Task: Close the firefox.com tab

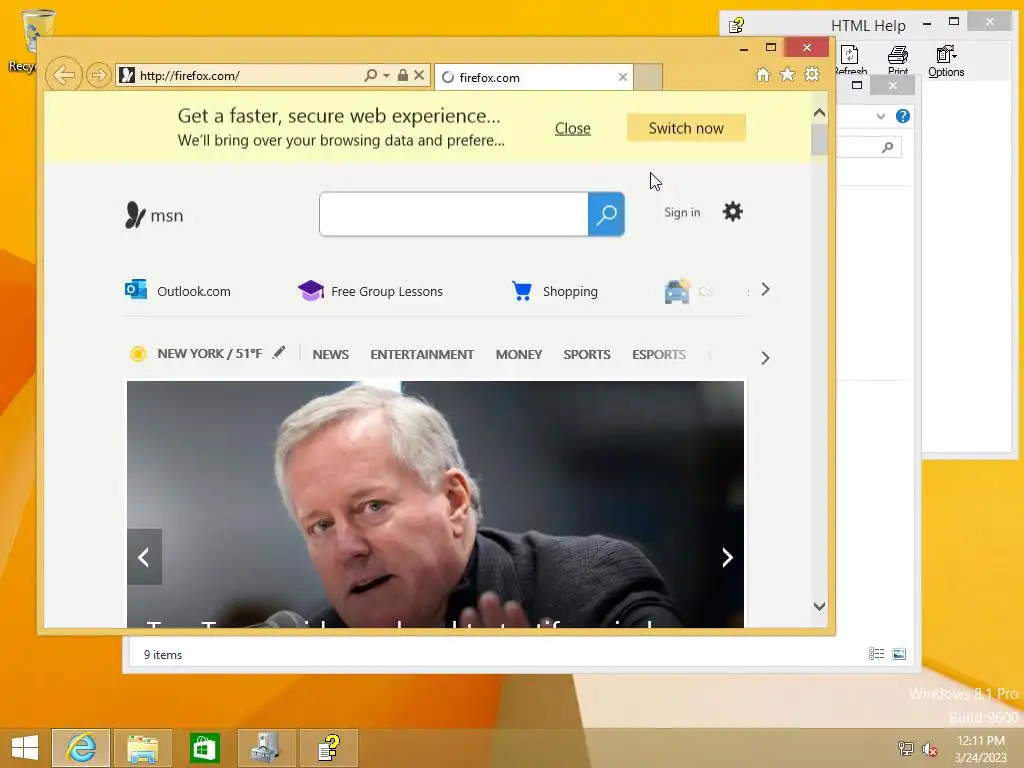Action: click(x=622, y=77)
